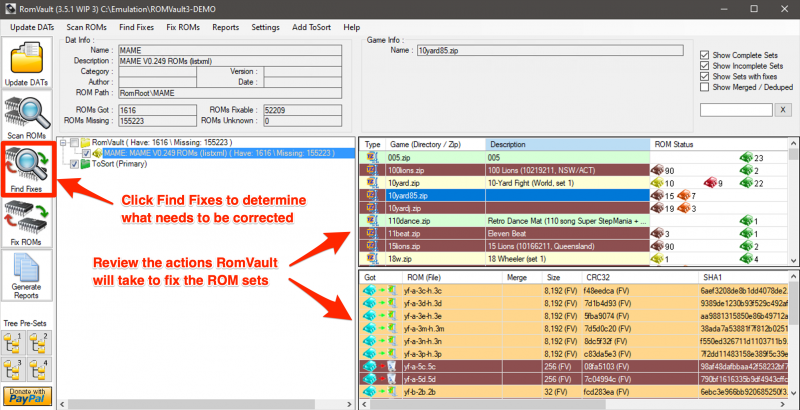This screenshot has height=410, width=800.
Task: Click brown chip status icon on 100lions.zip row
Action: (x=657, y=170)
